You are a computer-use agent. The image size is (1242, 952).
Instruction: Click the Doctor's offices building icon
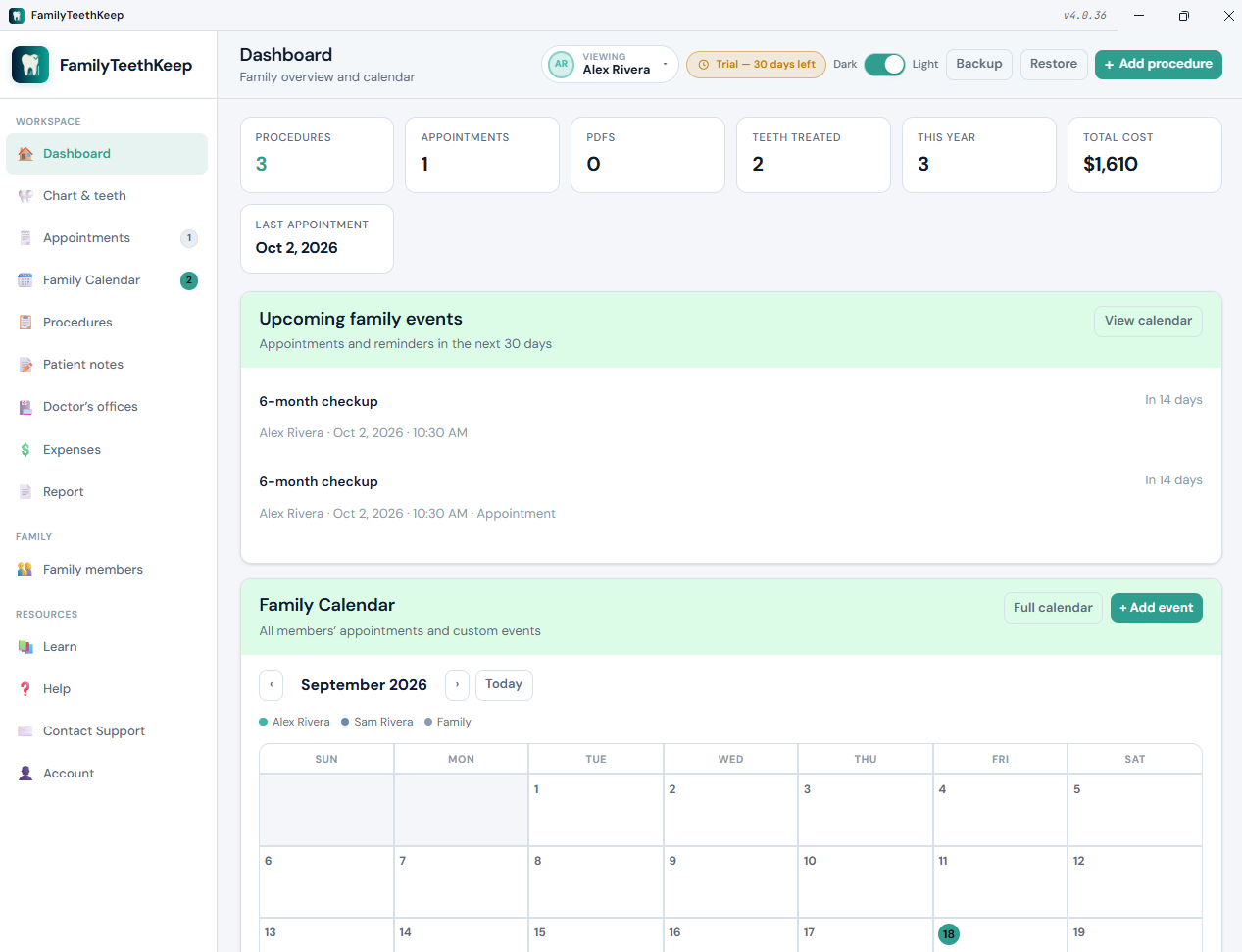point(25,407)
